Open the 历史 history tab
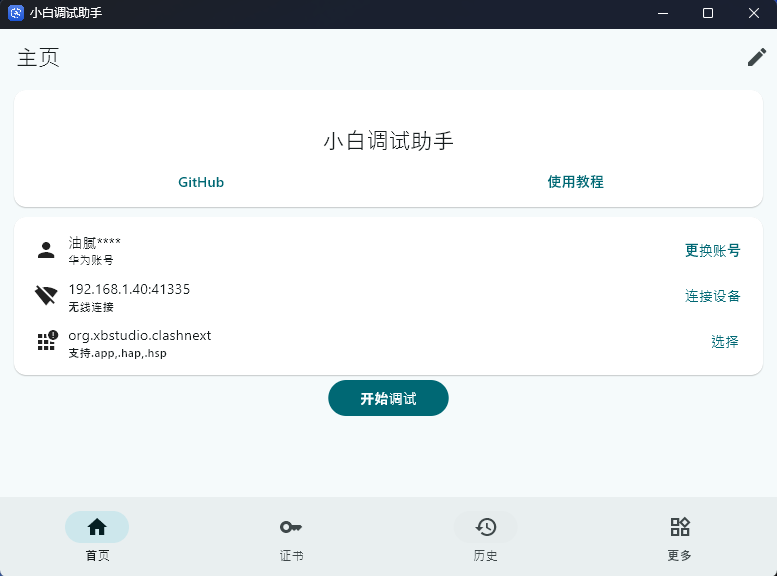Screen dimensions: 777x576 485,537
